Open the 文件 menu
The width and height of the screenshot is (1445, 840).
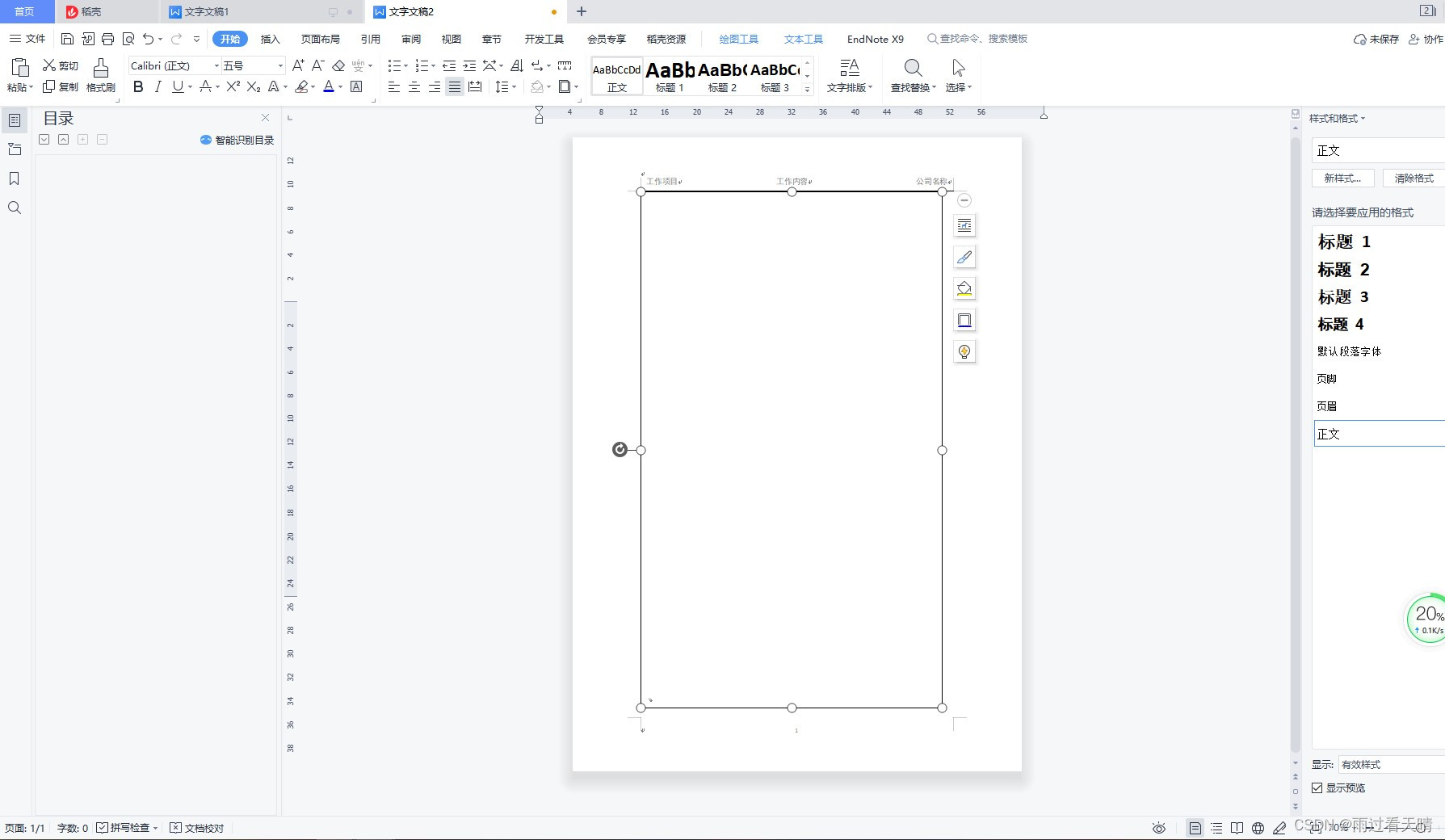pos(27,39)
